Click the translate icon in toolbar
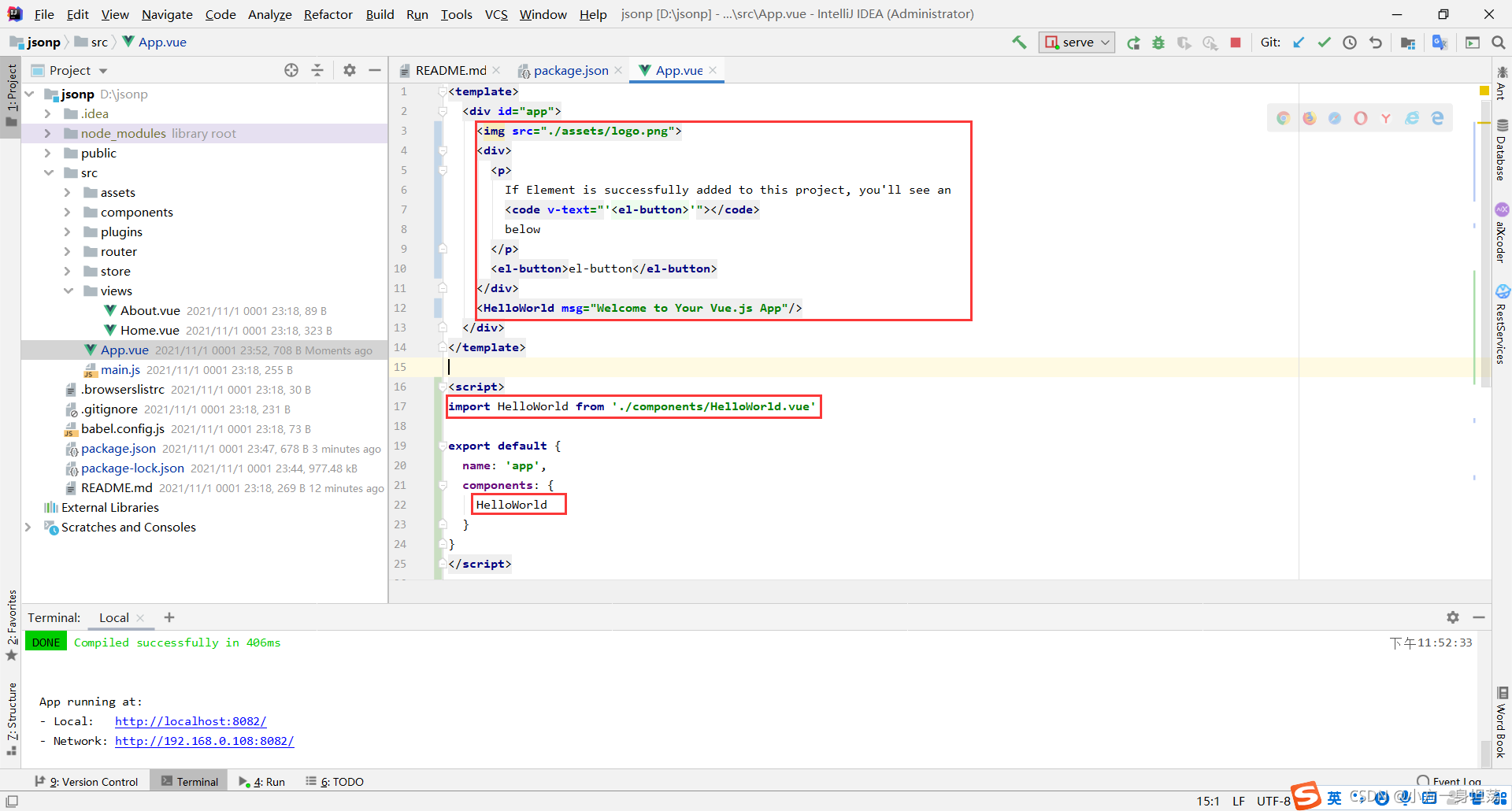Image resolution: width=1512 pixels, height=811 pixels. tap(1440, 43)
